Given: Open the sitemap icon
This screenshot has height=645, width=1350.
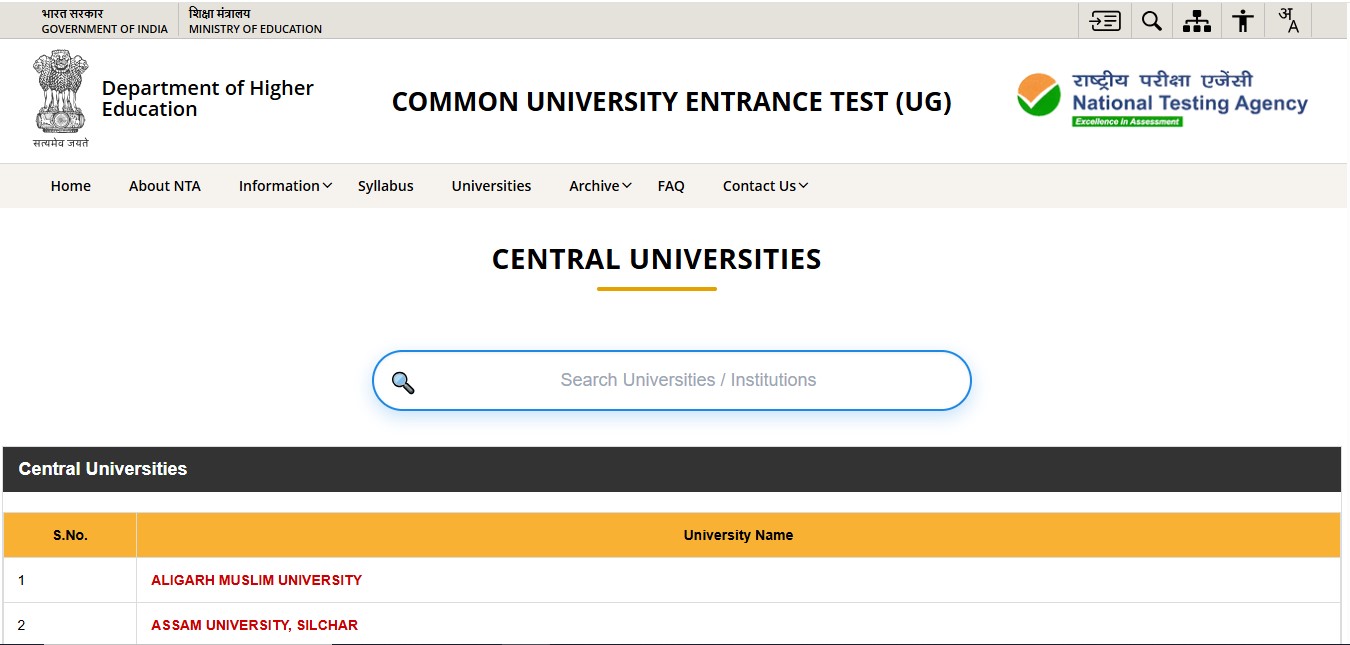Looking at the screenshot, I should coord(1197,21).
